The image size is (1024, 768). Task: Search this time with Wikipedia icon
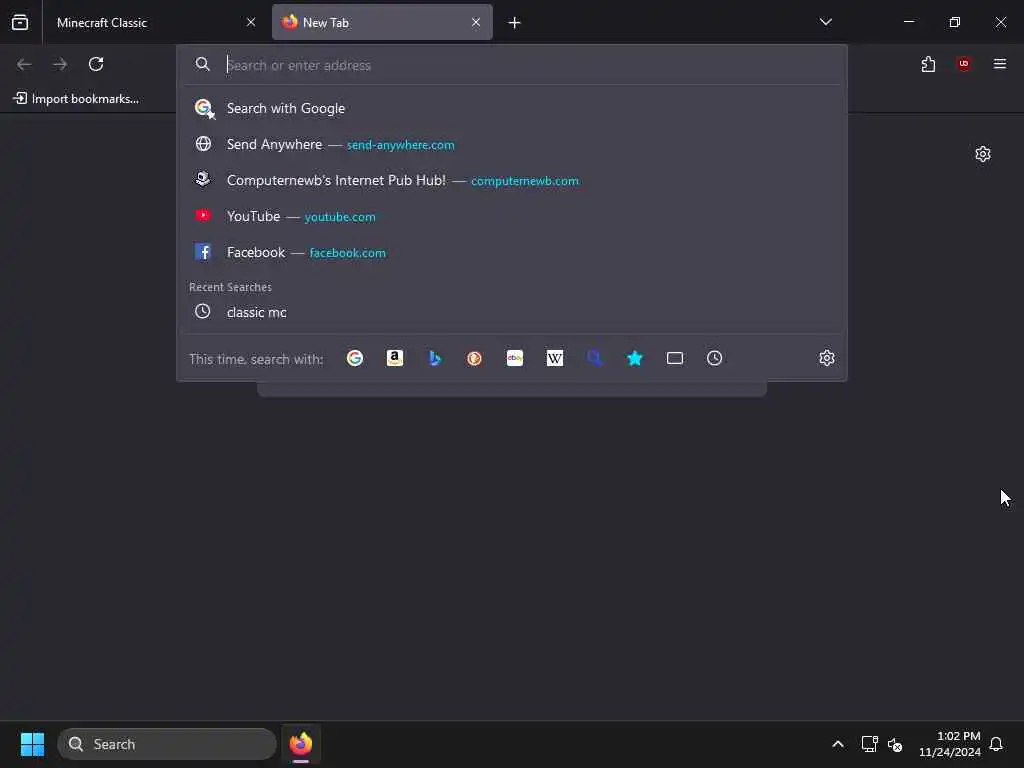[x=554, y=358]
